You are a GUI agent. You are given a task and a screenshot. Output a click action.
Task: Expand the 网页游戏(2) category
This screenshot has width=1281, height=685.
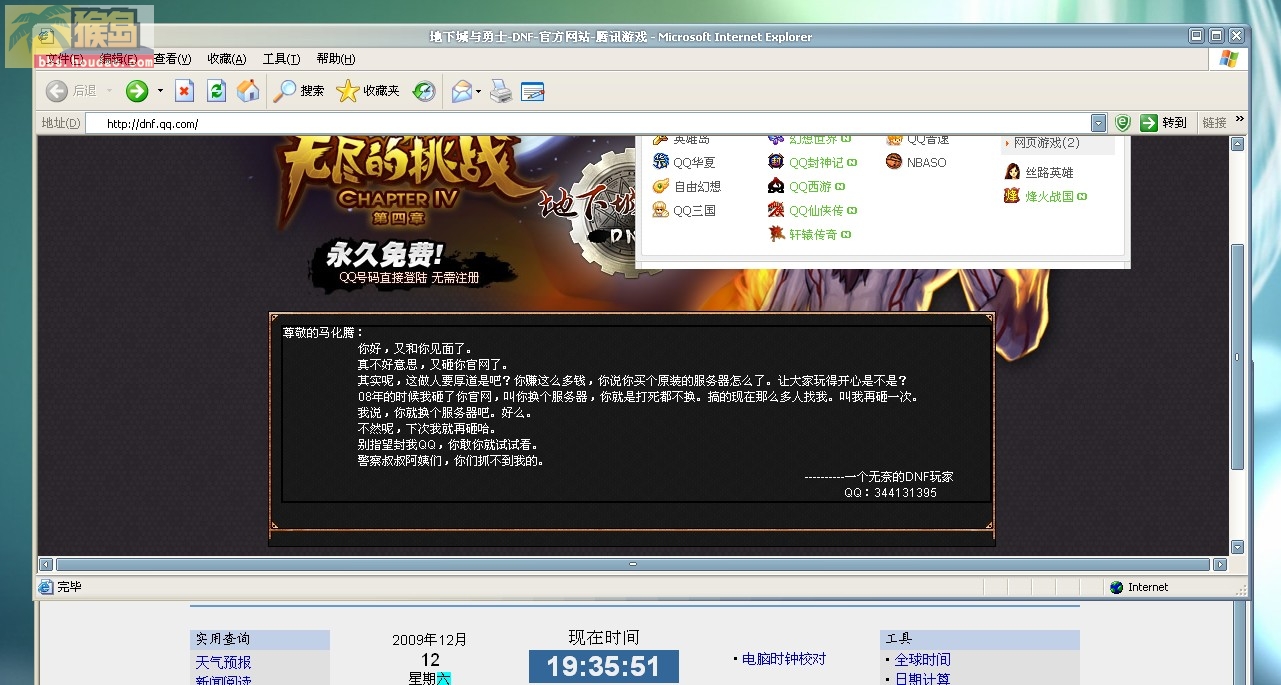click(1046, 143)
